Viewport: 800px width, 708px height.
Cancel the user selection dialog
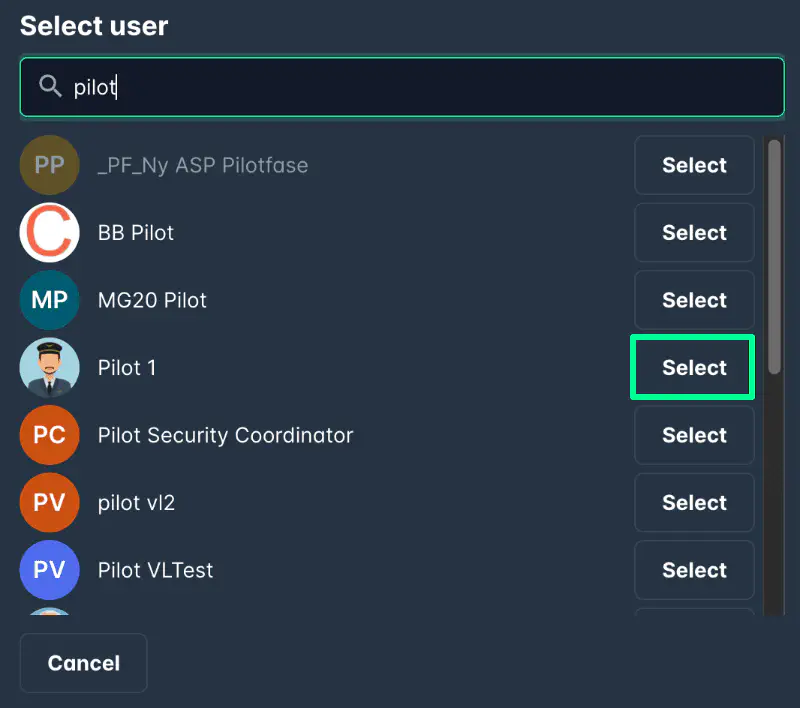click(83, 662)
